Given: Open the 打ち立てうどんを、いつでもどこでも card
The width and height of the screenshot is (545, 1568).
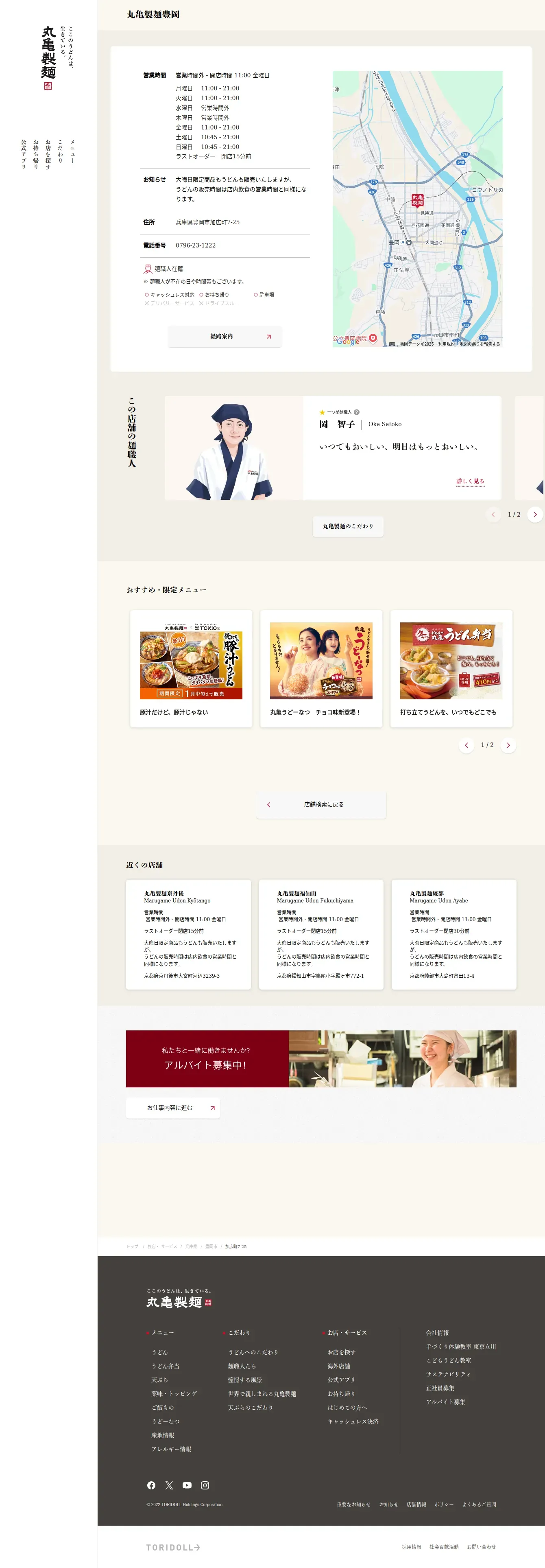Looking at the screenshot, I should 451,668.
